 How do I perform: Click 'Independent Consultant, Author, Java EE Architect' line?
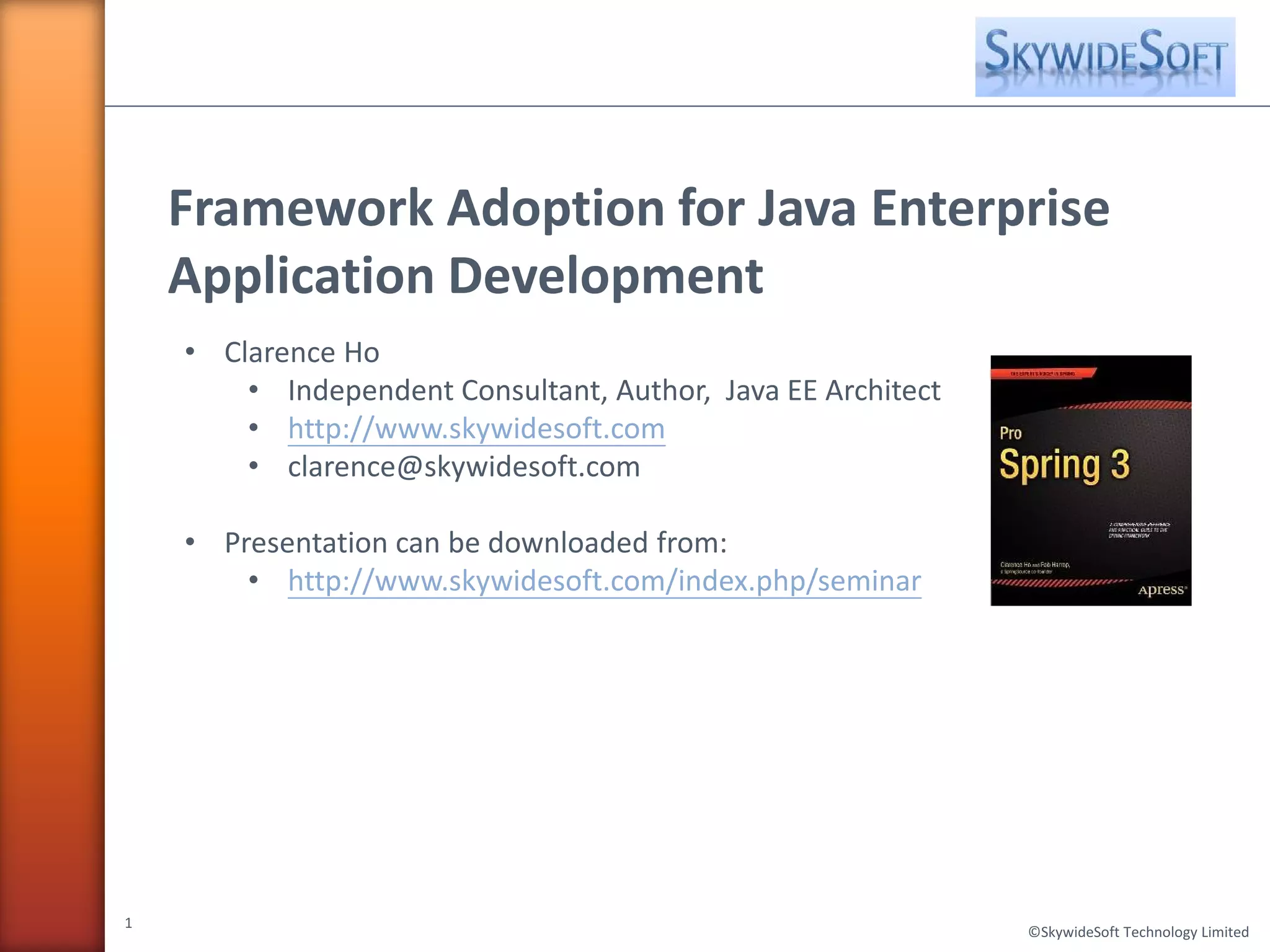click(x=613, y=390)
